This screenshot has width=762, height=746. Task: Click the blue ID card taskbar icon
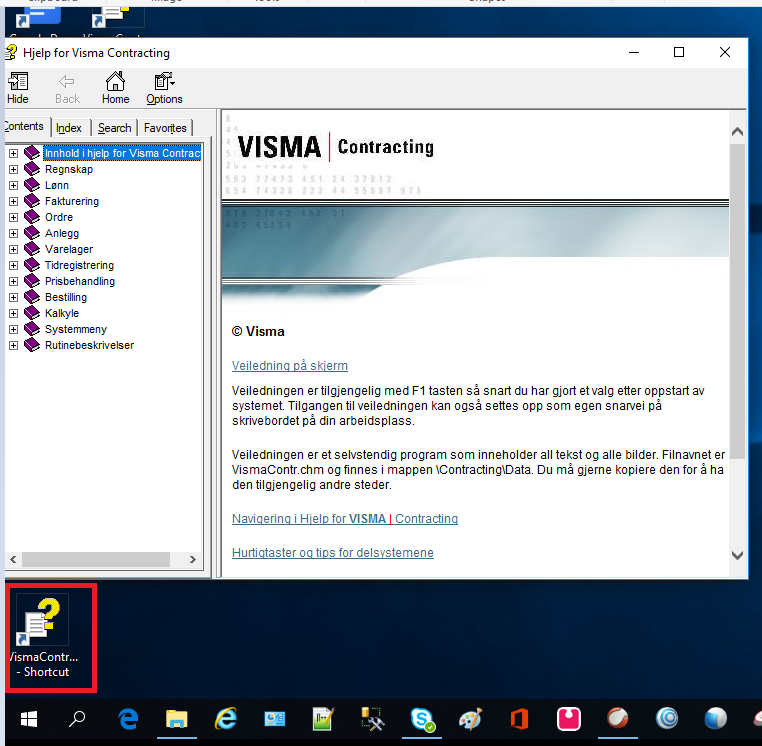coord(275,719)
